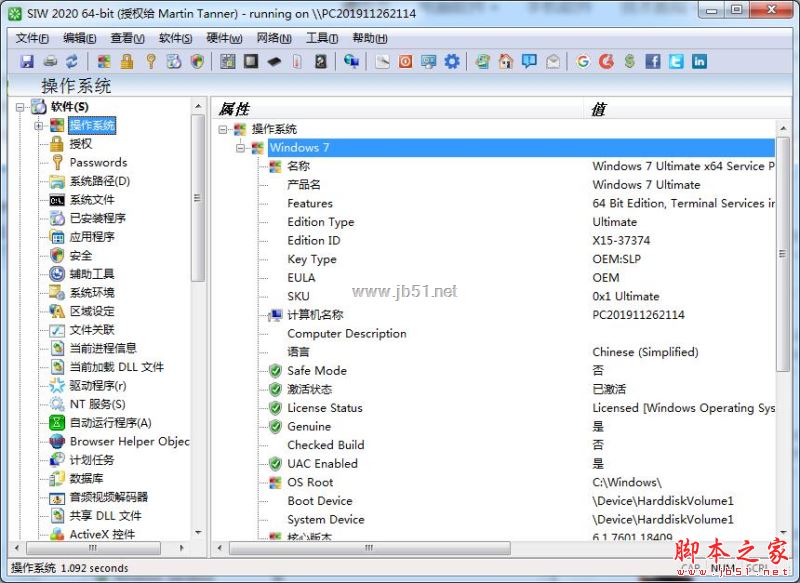Screen dimensions: 800x583
Task: Click the network computers toolbar icon
Action: [x=351, y=62]
